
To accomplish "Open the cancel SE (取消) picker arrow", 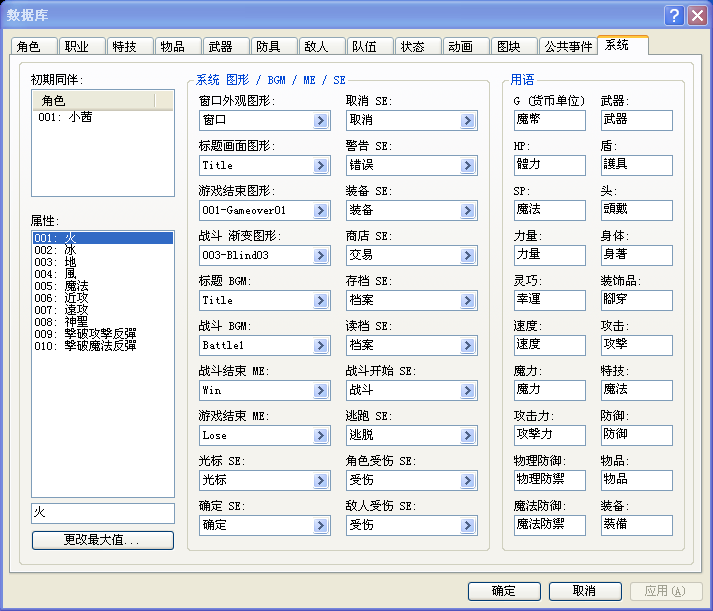I will point(467,120).
